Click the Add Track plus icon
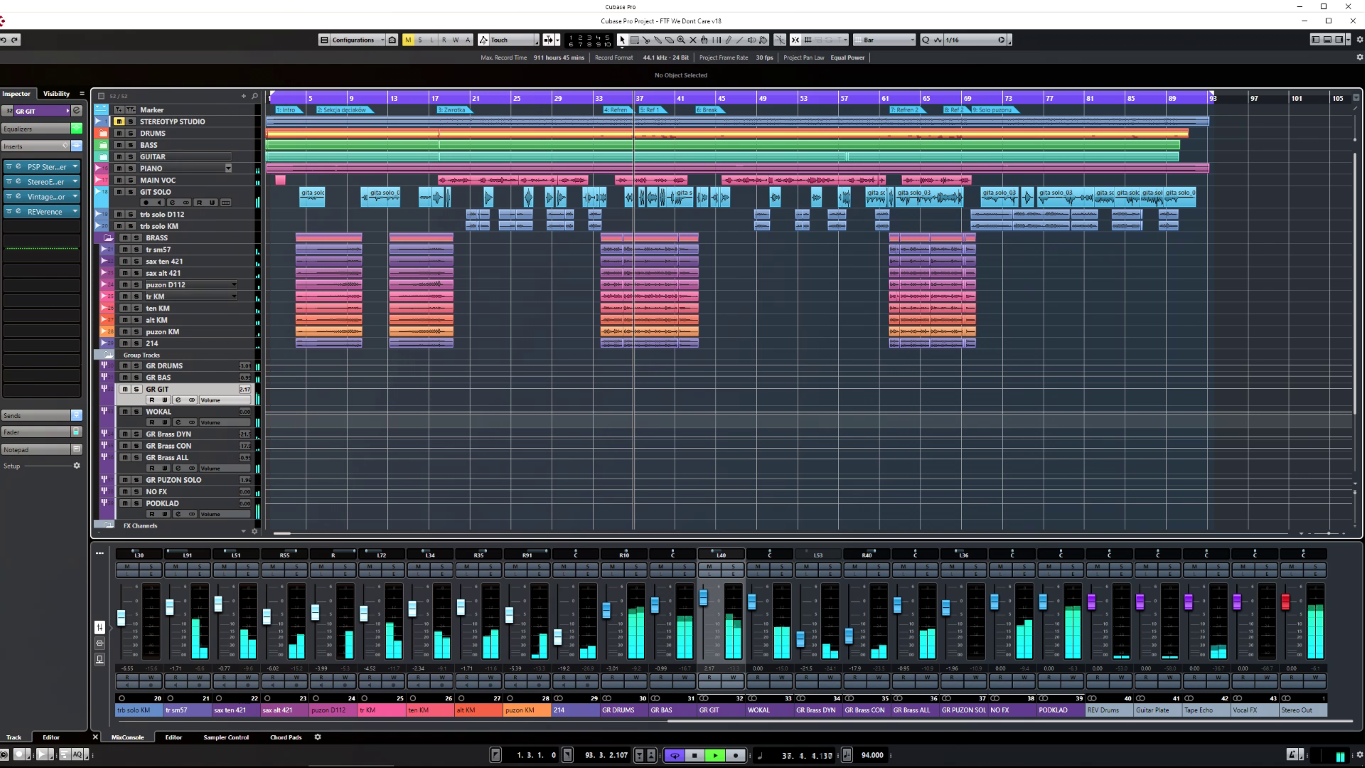 pyautogui.click(x=243, y=97)
